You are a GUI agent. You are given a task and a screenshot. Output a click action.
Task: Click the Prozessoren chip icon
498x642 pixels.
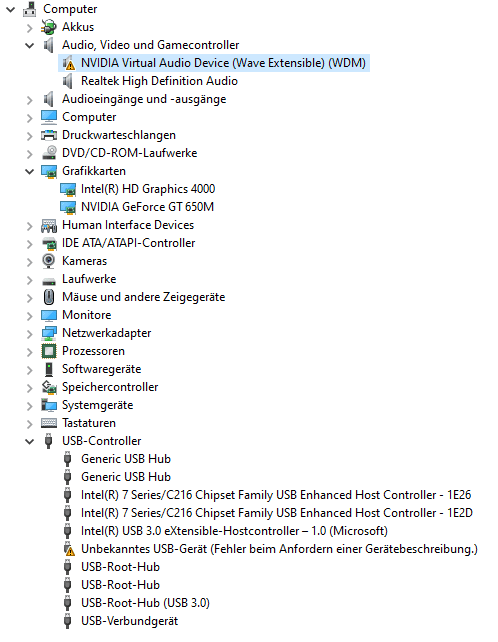coord(49,351)
